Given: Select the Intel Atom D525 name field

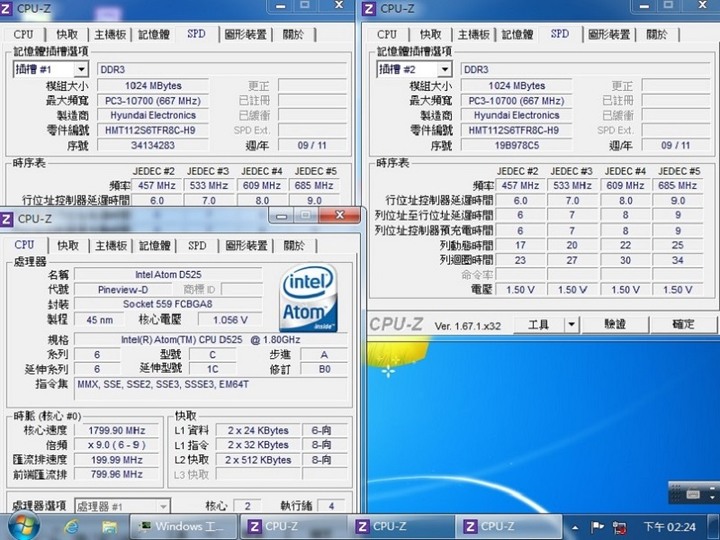Looking at the screenshot, I should click(168, 275).
